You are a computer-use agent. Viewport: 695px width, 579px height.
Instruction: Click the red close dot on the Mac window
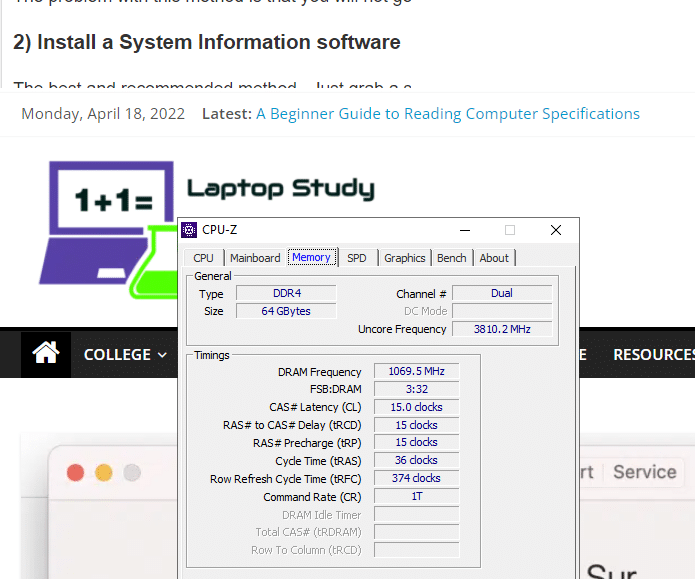(x=75, y=473)
